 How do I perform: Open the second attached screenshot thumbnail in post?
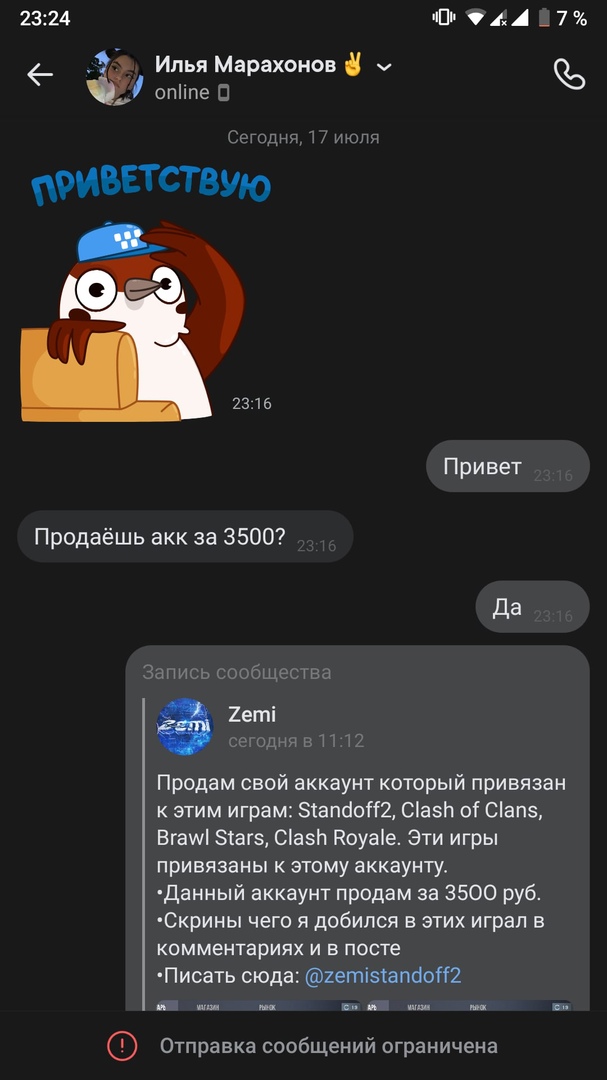470,1006
